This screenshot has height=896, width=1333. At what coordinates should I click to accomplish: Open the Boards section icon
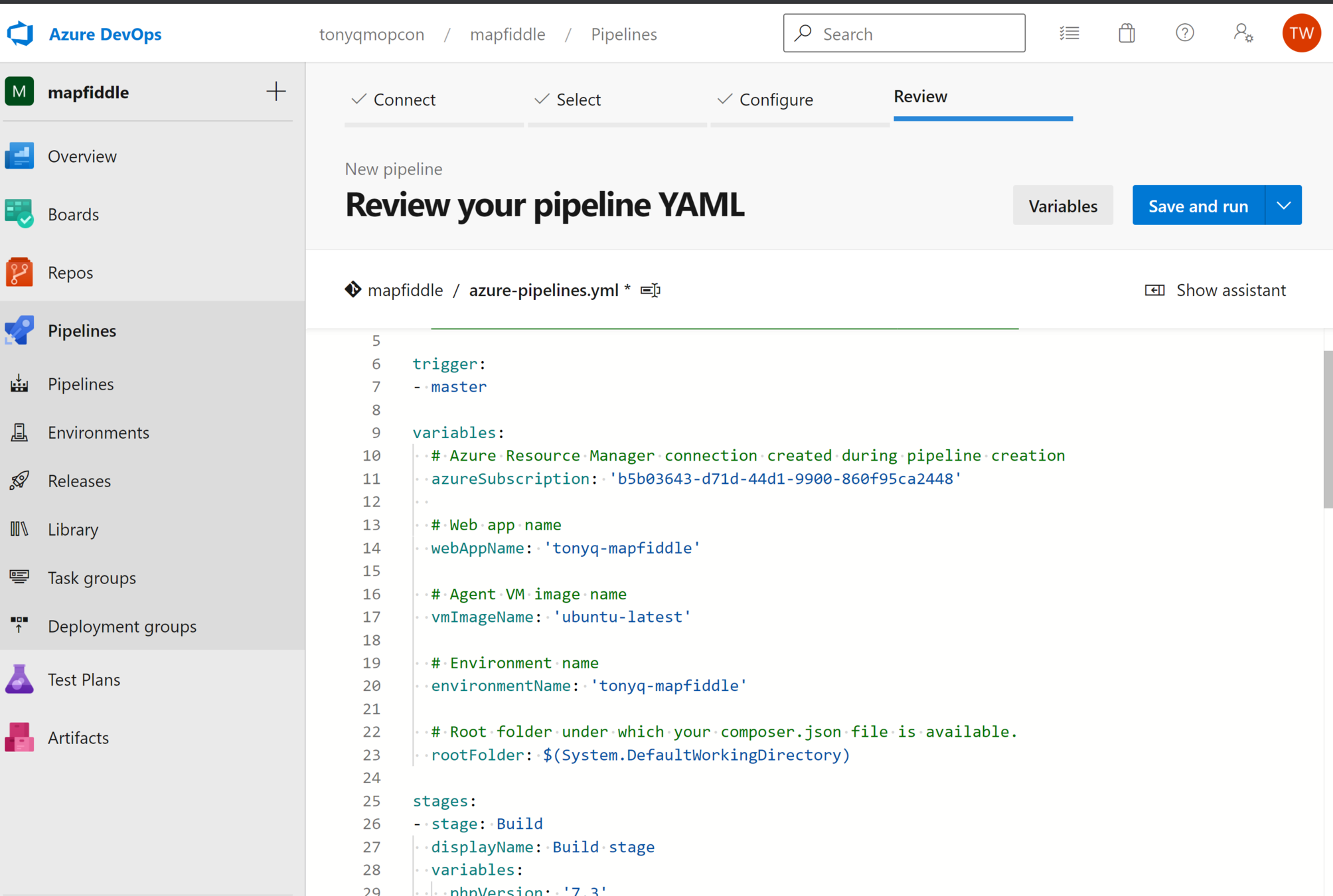pyautogui.click(x=19, y=214)
